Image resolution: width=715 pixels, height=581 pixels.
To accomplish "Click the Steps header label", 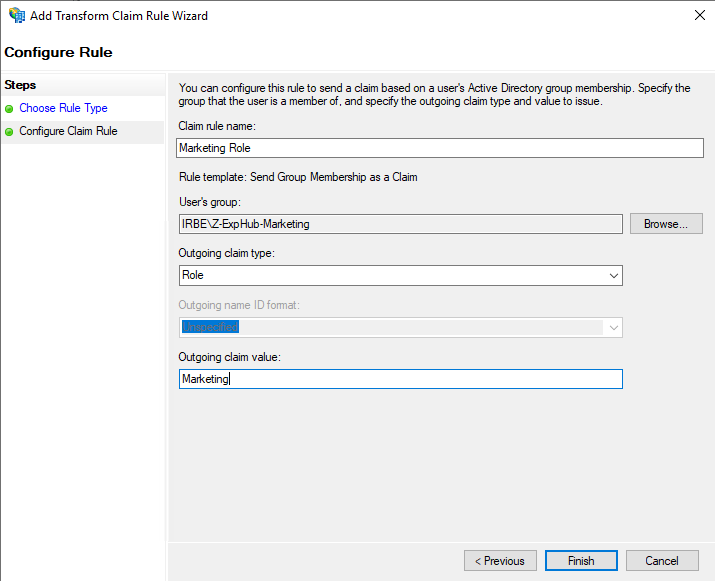I will (20, 85).
